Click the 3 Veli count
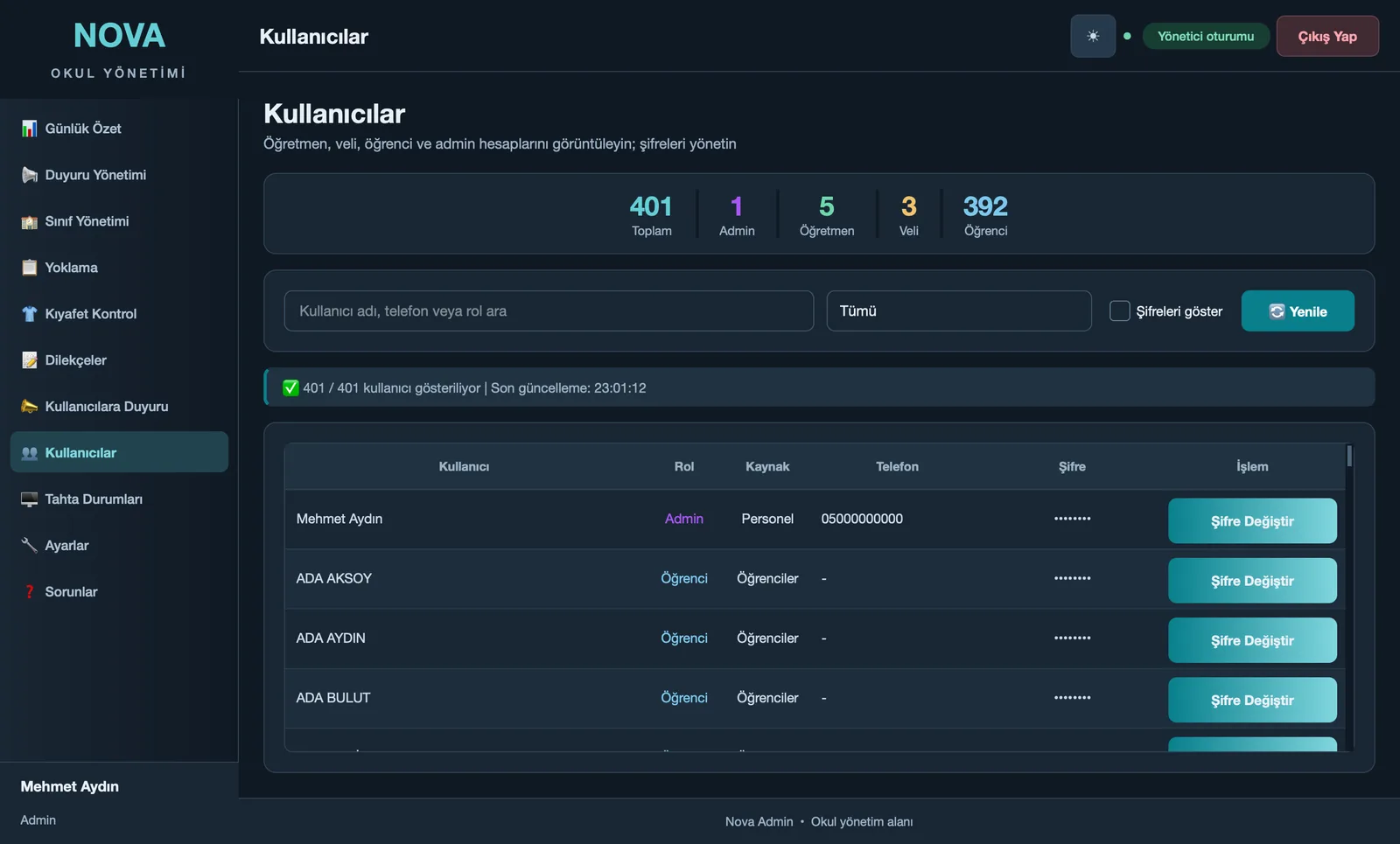 coord(909,214)
